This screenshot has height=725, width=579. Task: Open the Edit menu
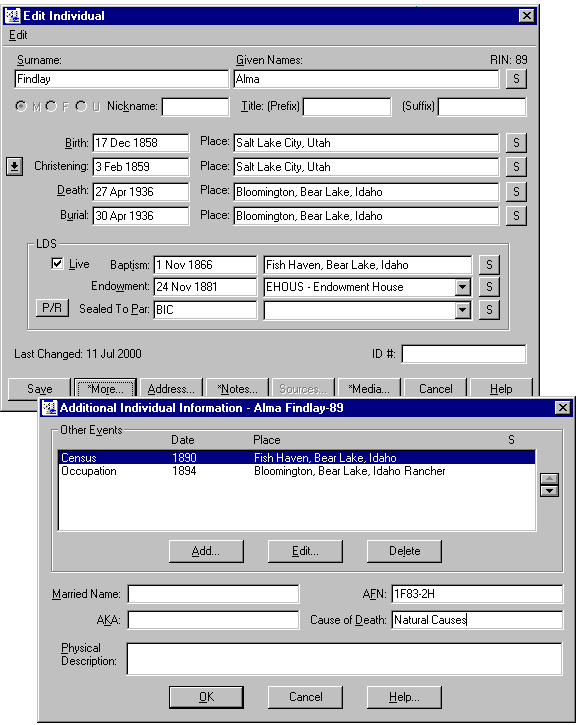coord(18,35)
